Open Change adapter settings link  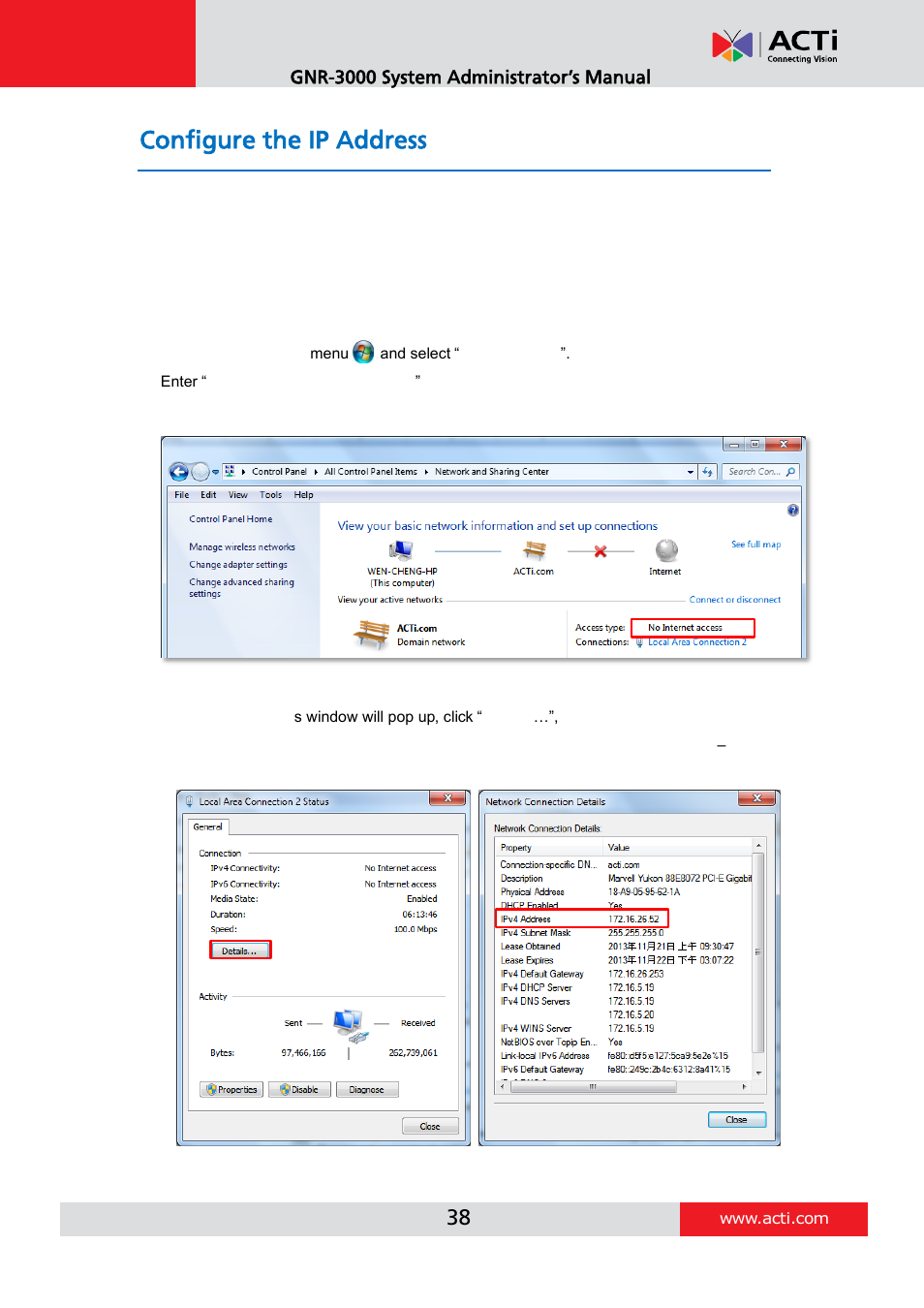tap(238, 565)
